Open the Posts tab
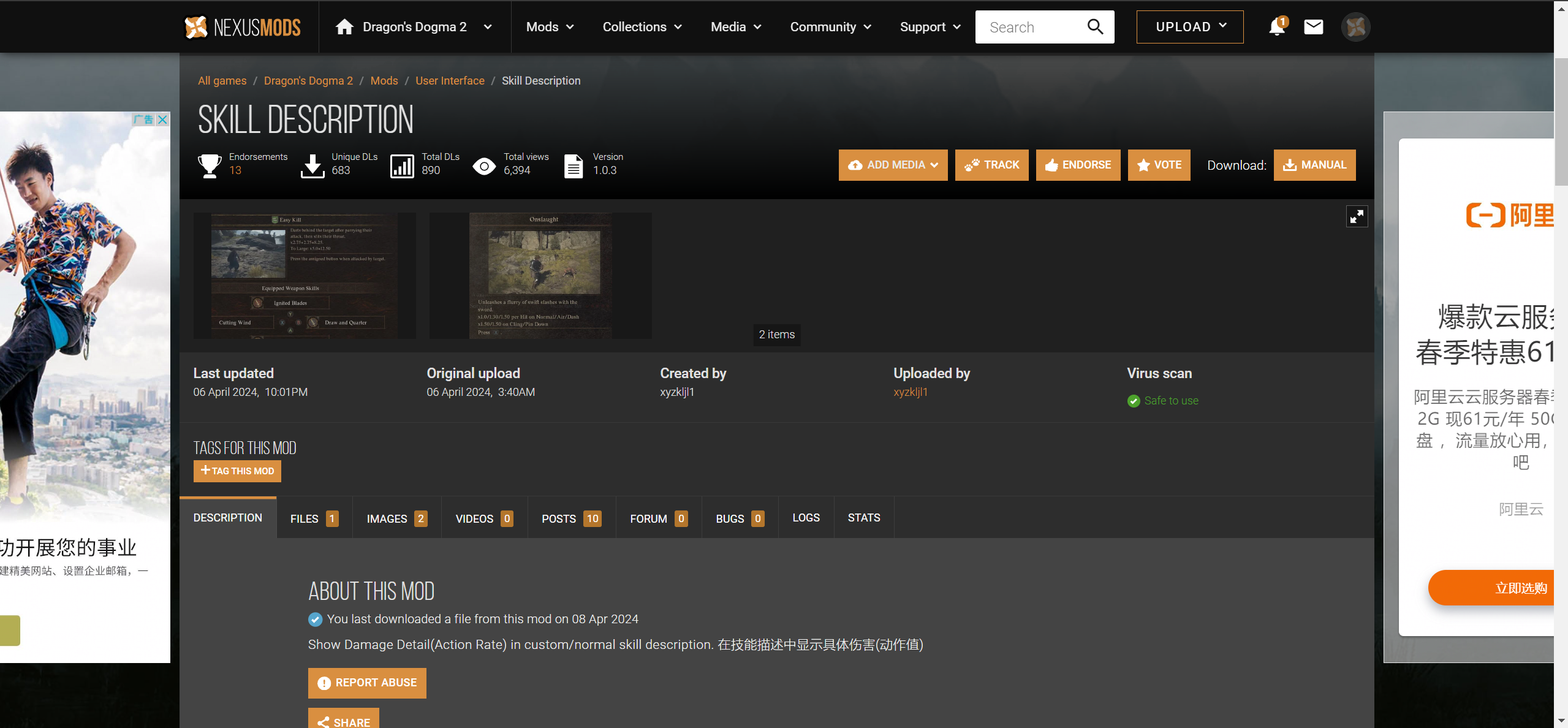 pos(571,518)
